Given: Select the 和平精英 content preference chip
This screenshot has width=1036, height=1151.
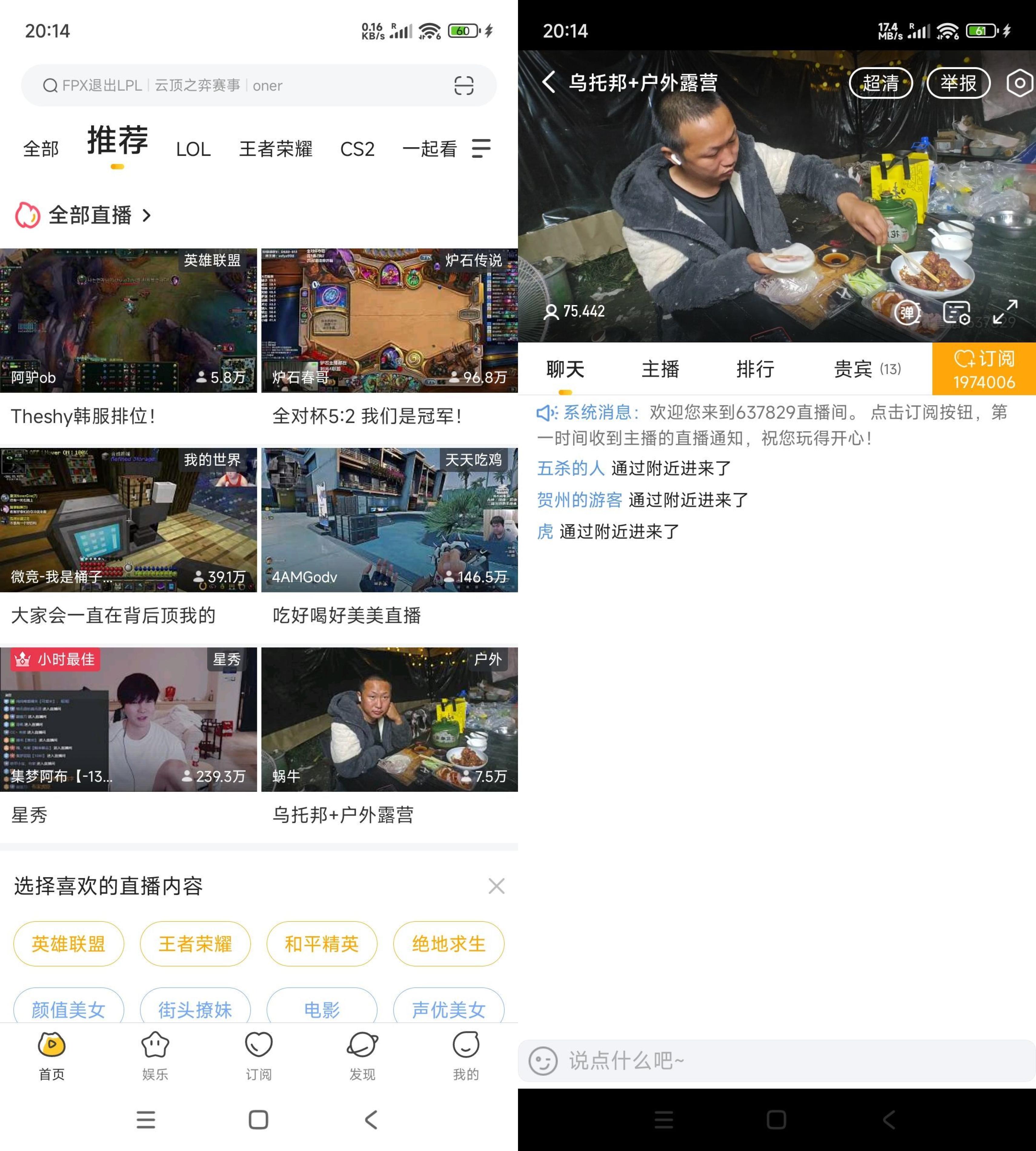Looking at the screenshot, I should 322,943.
